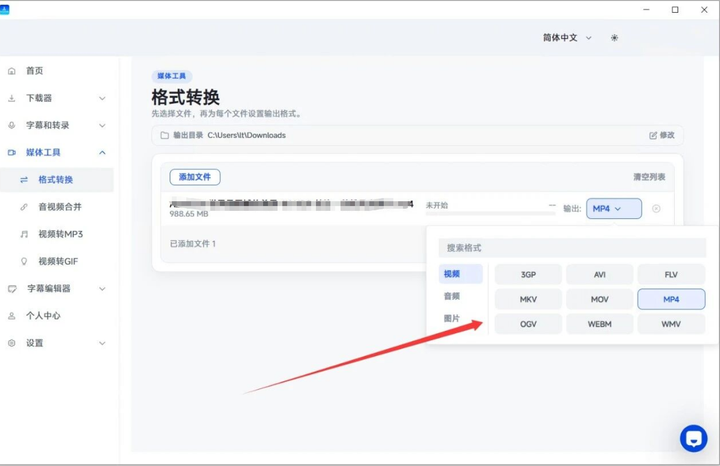The width and height of the screenshot is (720, 466).
Task: Click the person icon beside 个人中心
Action: [12, 316]
